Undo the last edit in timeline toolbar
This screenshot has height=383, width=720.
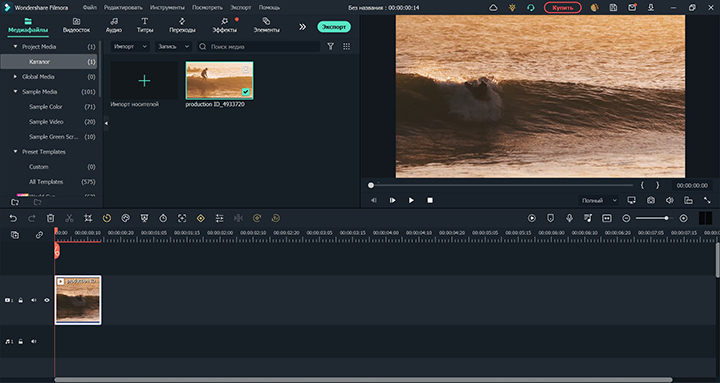tap(13, 219)
